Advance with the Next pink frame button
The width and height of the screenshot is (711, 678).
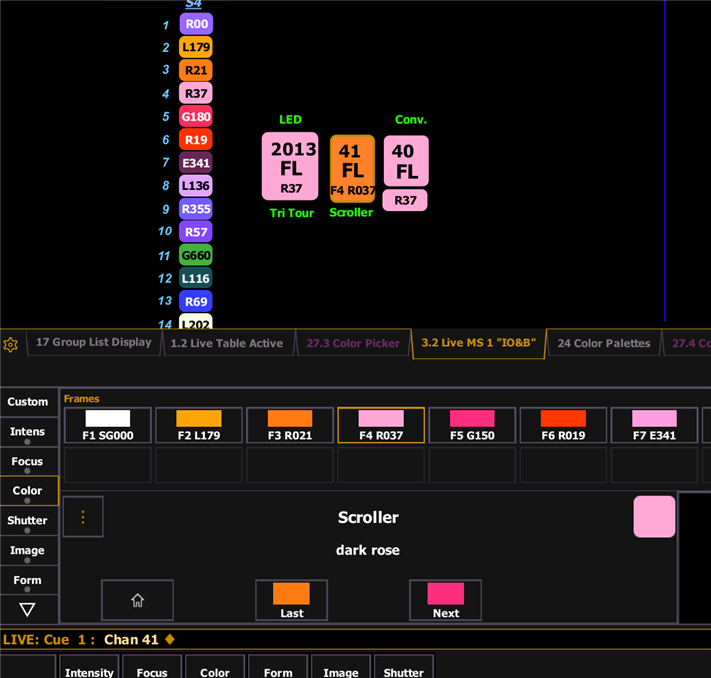[x=445, y=600]
